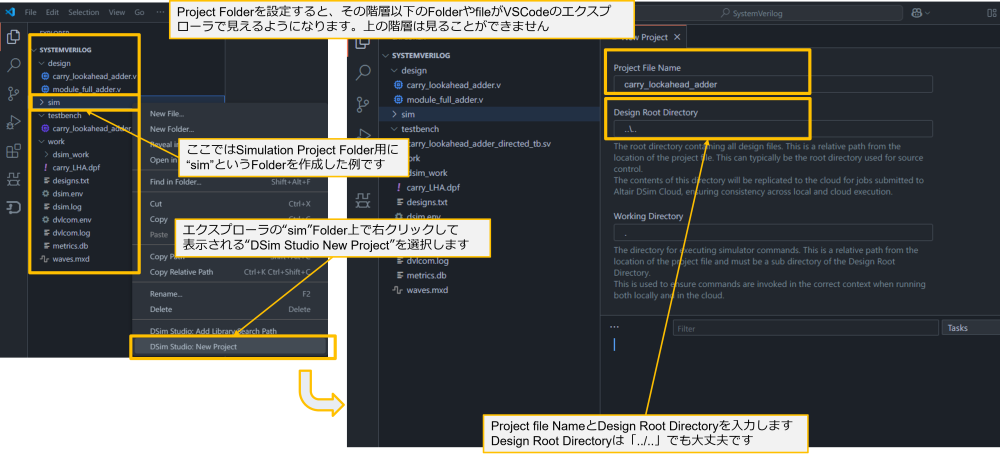1000x456 pixels.
Task: Open the Selection menu
Action: tap(84, 12)
